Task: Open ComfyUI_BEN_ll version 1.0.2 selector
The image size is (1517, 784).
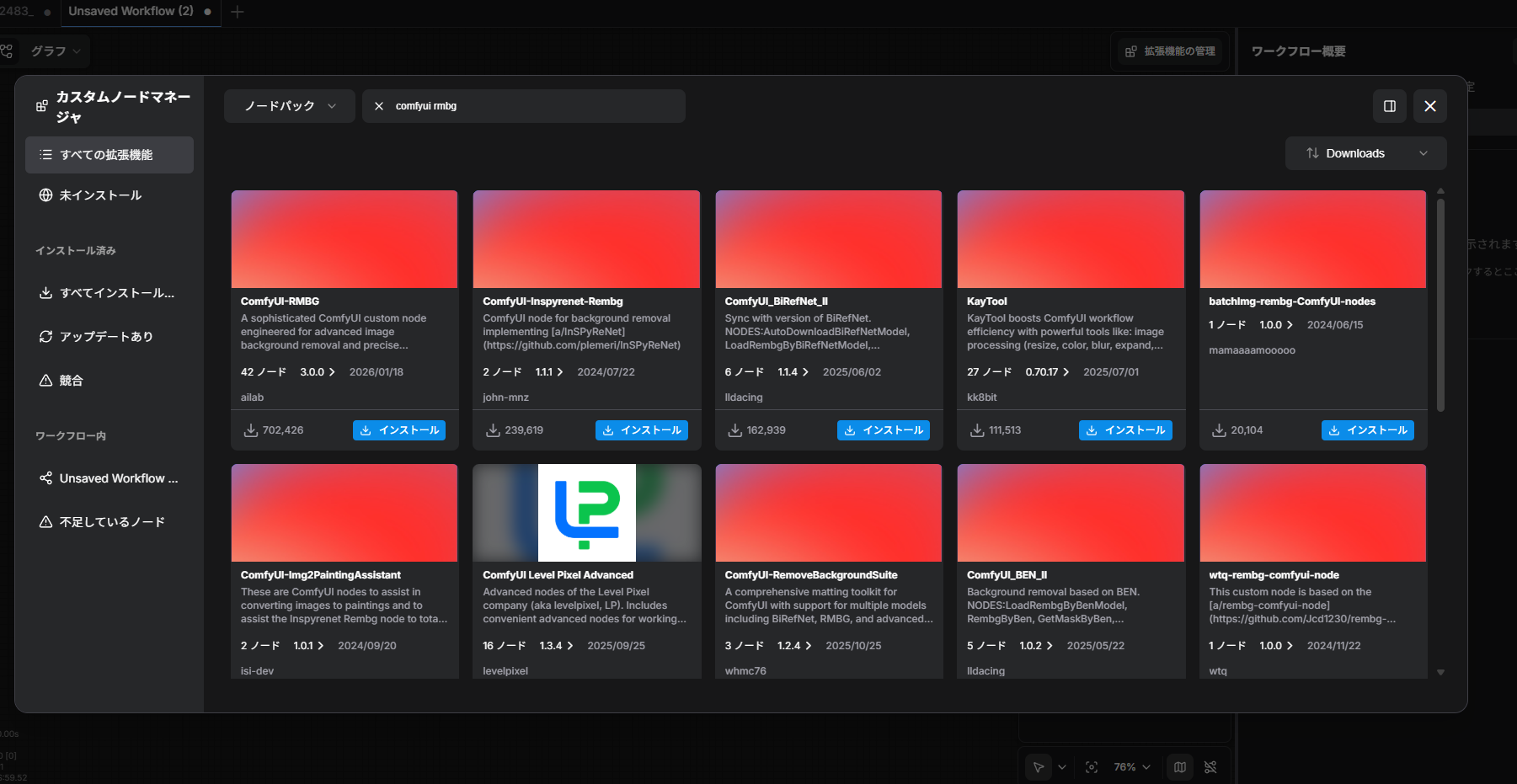Action: [1036, 646]
